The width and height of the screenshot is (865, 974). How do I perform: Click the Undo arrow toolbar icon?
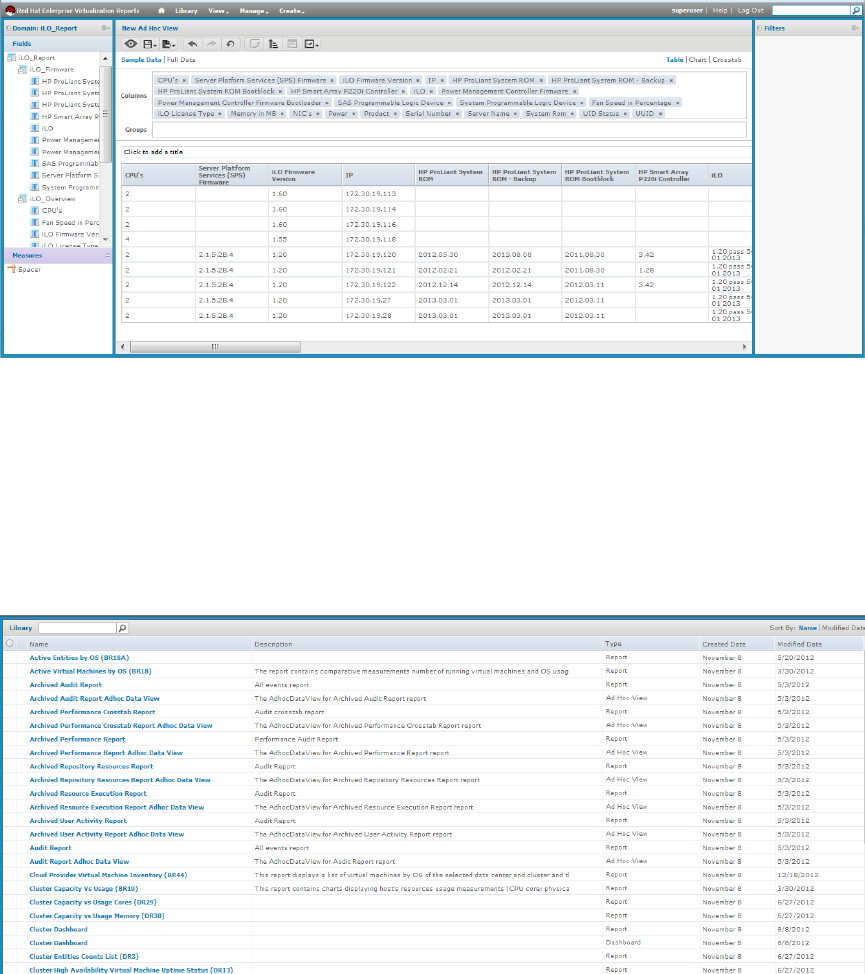tap(192, 44)
